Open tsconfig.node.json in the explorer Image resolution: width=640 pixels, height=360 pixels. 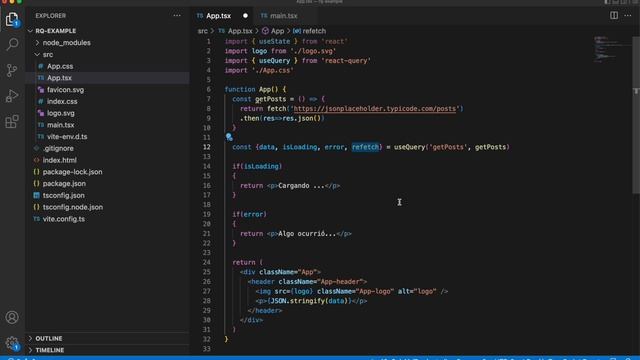(x=73, y=207)
